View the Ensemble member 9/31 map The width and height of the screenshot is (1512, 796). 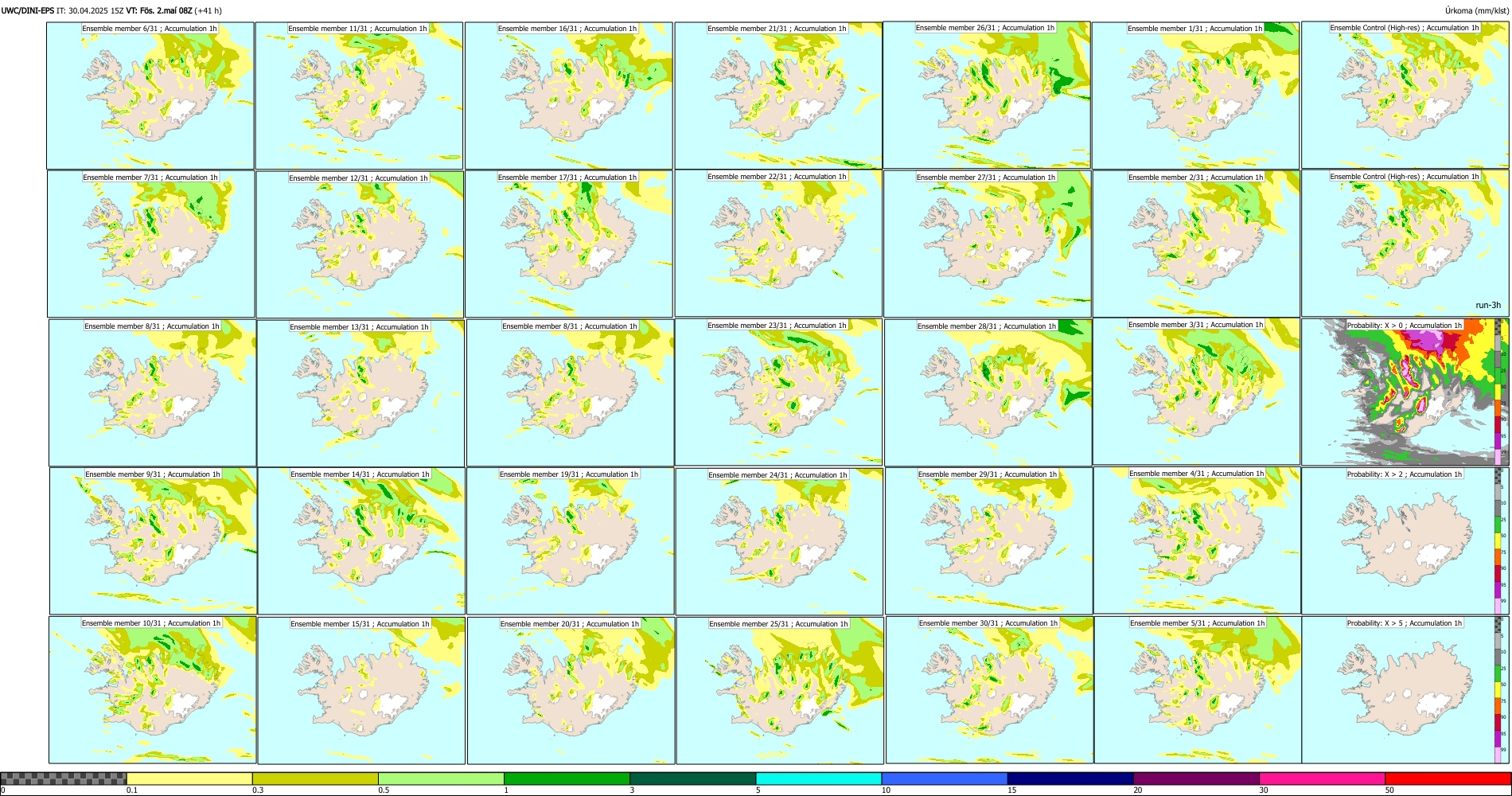coord(154,541)
